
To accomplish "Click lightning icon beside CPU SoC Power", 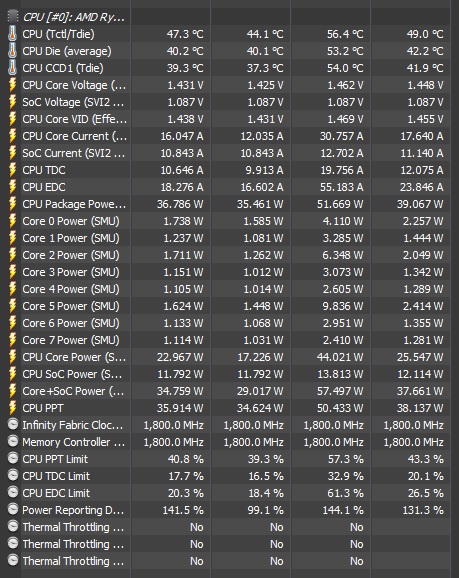I will tap(13, 373).
